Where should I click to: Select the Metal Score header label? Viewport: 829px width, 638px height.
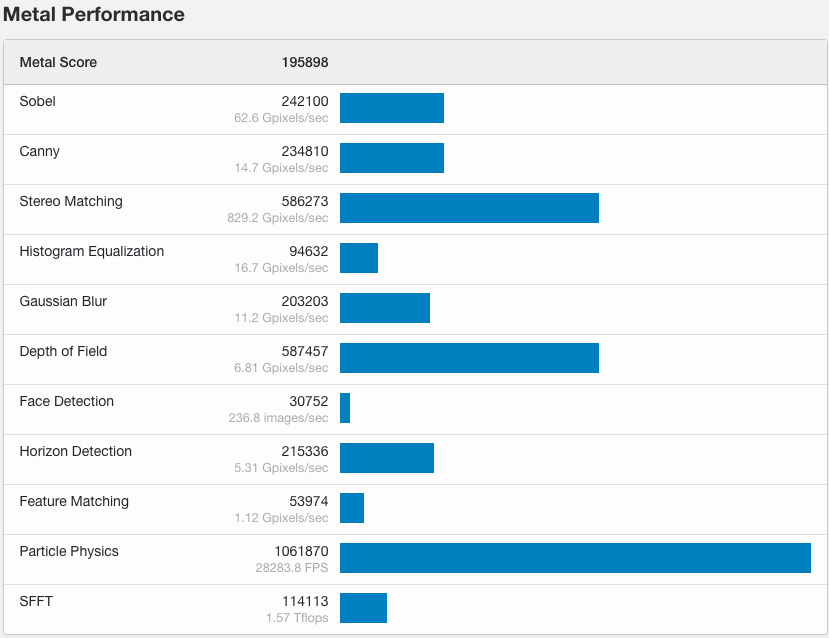coord(58,62)
